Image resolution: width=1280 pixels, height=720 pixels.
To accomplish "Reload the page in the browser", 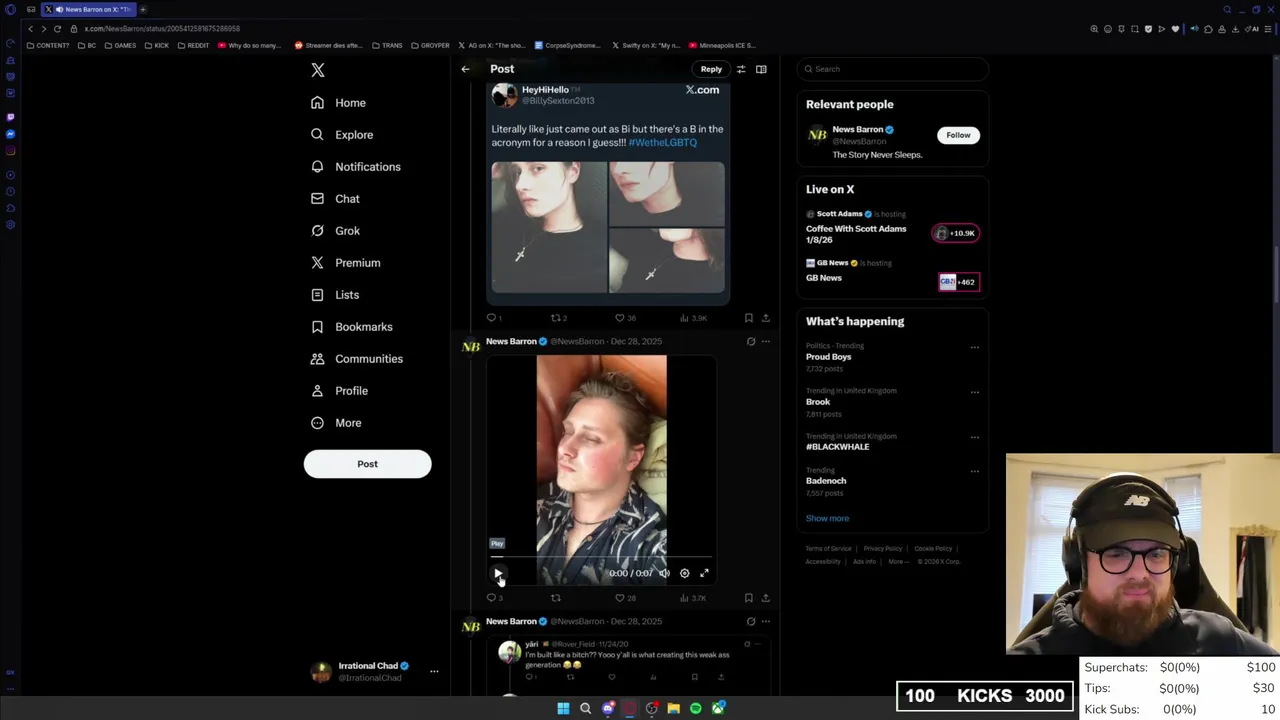I will tap(57, 29).
